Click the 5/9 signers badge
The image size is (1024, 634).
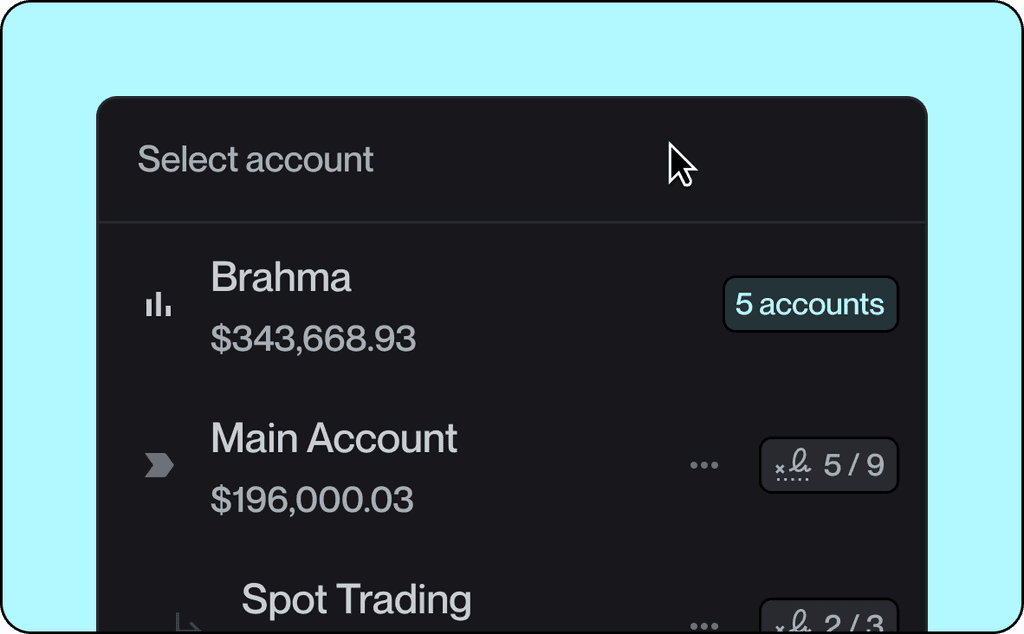click(x=829, y=464)
